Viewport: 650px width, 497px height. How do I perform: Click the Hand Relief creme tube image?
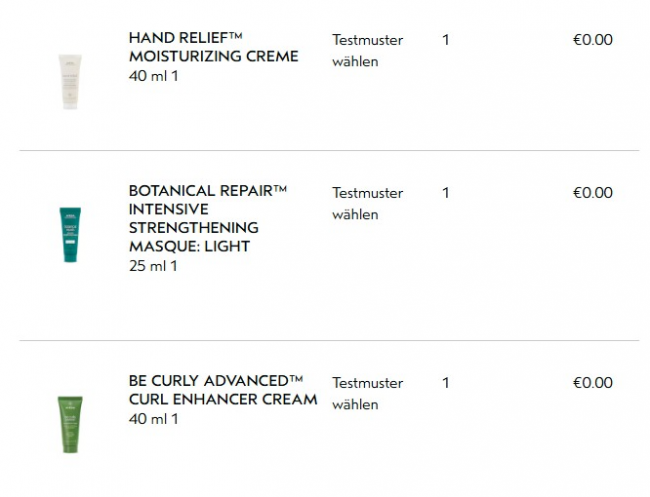69,80
